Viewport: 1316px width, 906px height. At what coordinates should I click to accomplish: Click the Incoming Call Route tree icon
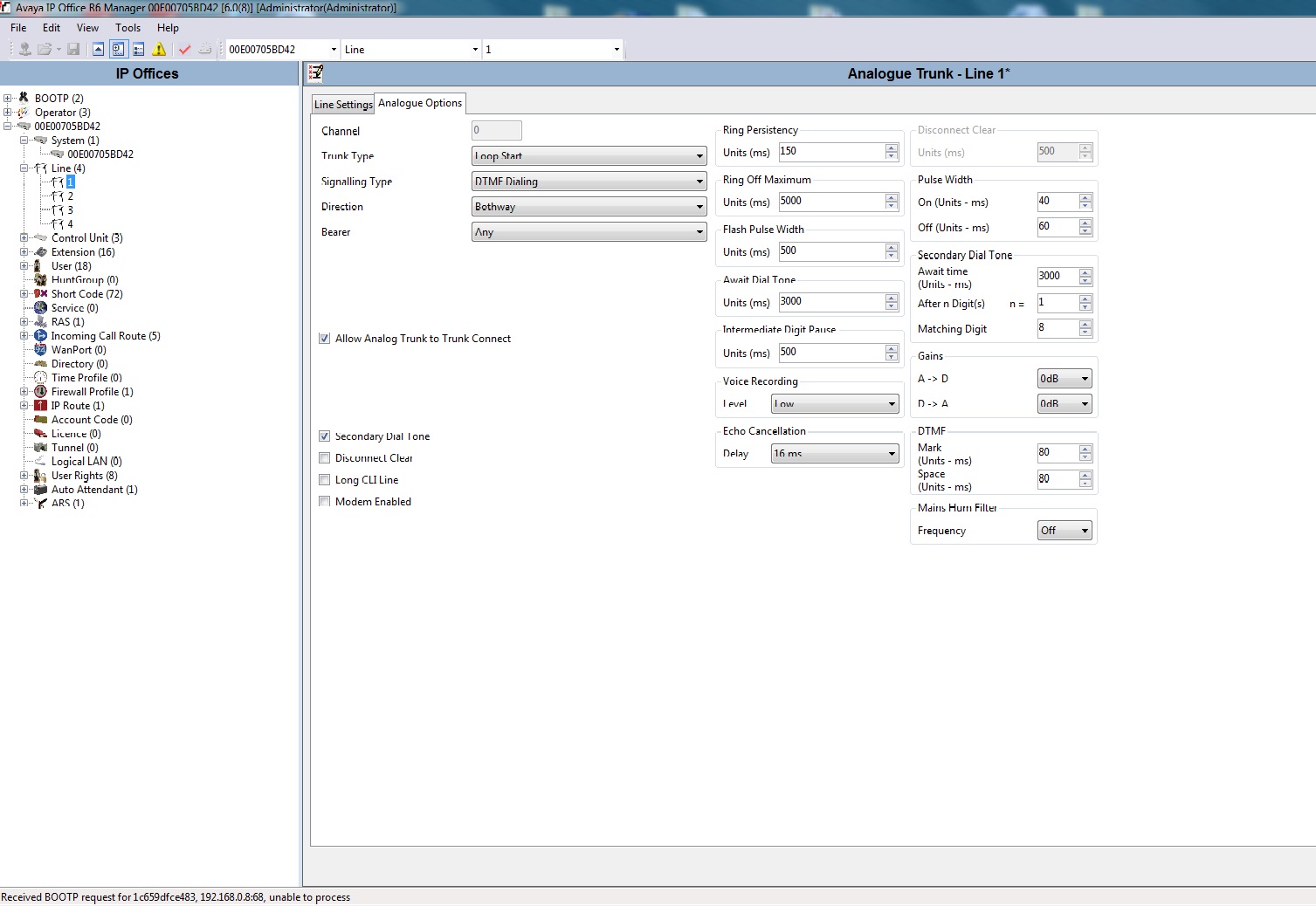(x=40, y=335)
